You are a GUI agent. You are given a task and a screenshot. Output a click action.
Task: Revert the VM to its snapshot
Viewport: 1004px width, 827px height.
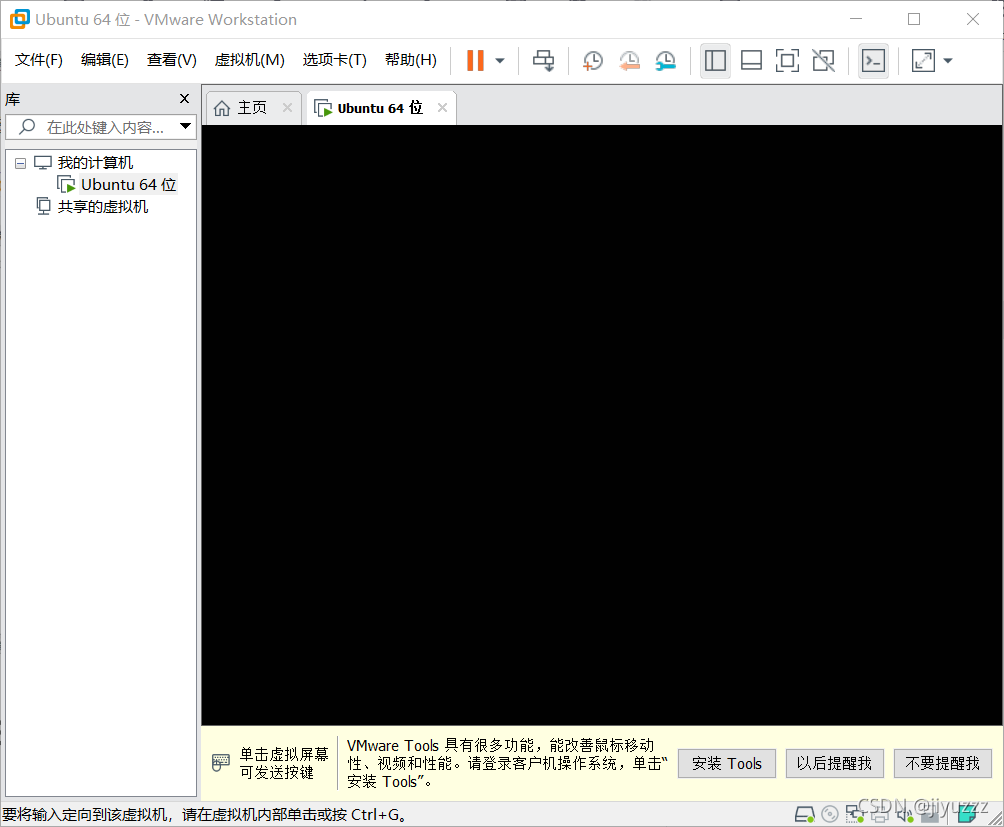[629, 60]
